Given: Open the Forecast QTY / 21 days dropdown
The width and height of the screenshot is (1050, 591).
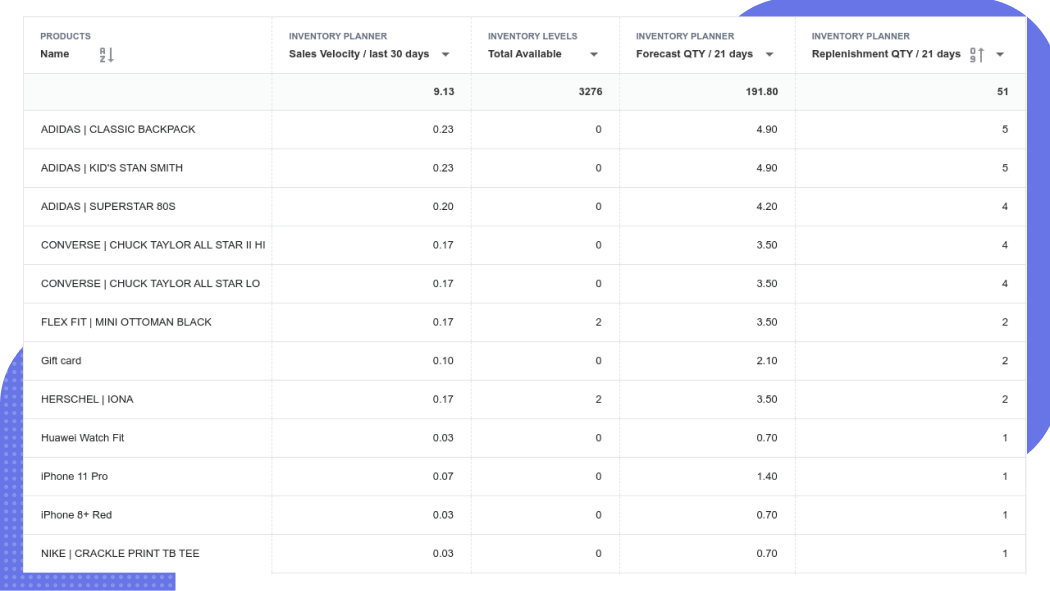Looking at the screenshot, I should click(767, 54).
